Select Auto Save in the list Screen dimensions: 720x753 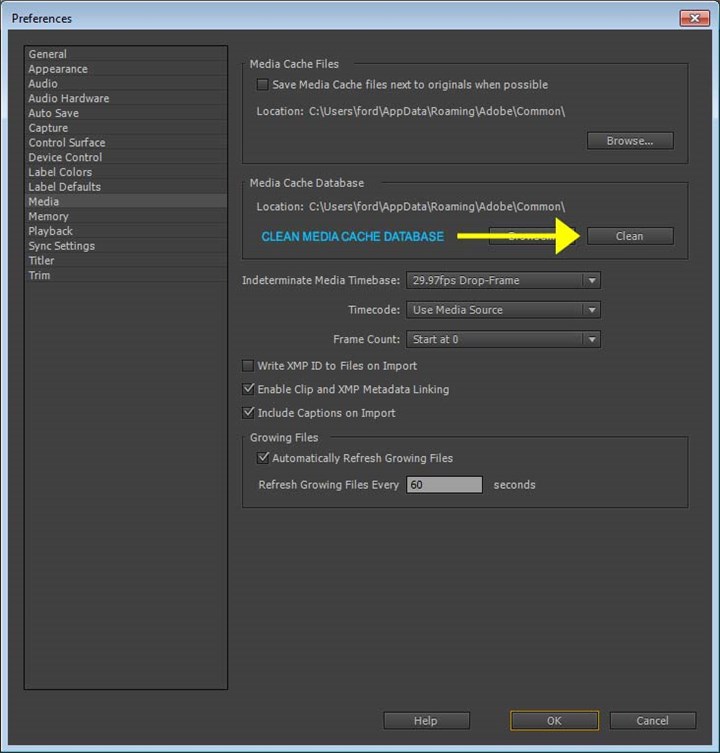[x=126, y=113]
